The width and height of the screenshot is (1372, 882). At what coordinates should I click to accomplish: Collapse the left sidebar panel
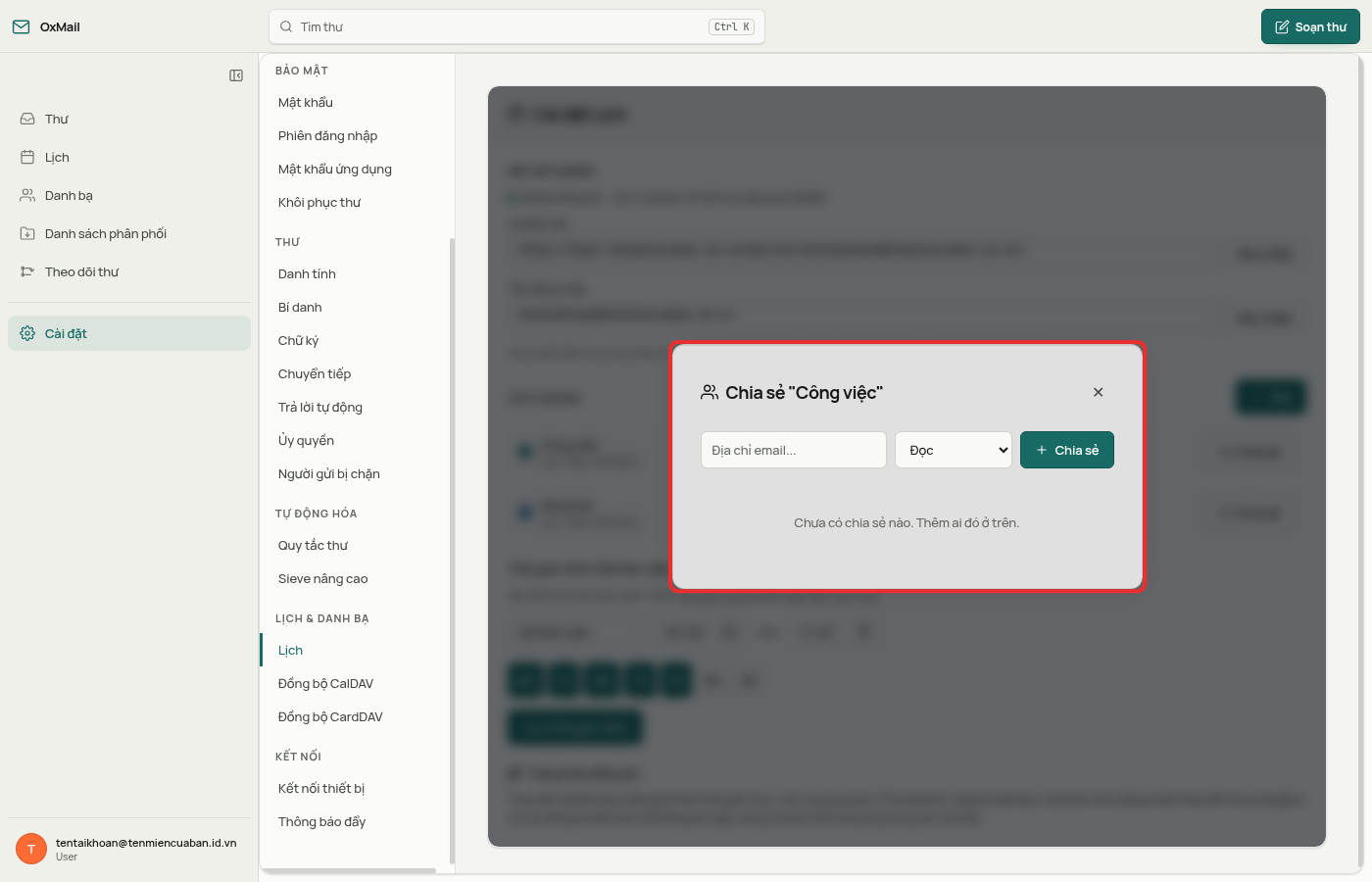[x=236, y=75]
